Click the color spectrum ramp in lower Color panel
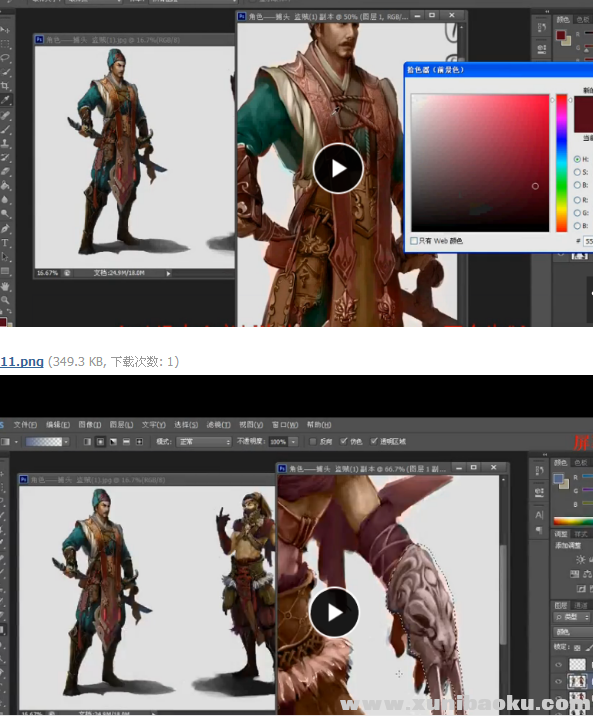This screenshot has width=593, height=716. tap(573, 521)
